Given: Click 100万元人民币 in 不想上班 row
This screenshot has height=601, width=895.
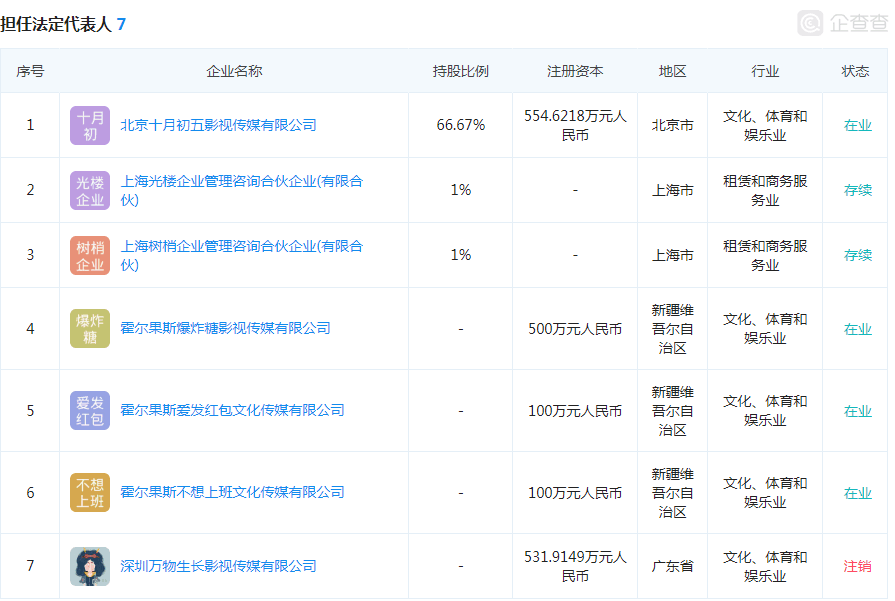Looking at the screenshot, I should pyautogui.click(x=575, y=493).
